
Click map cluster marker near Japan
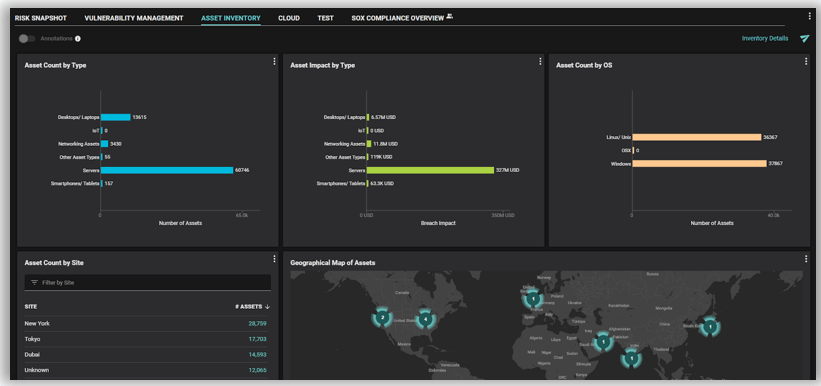710,327
